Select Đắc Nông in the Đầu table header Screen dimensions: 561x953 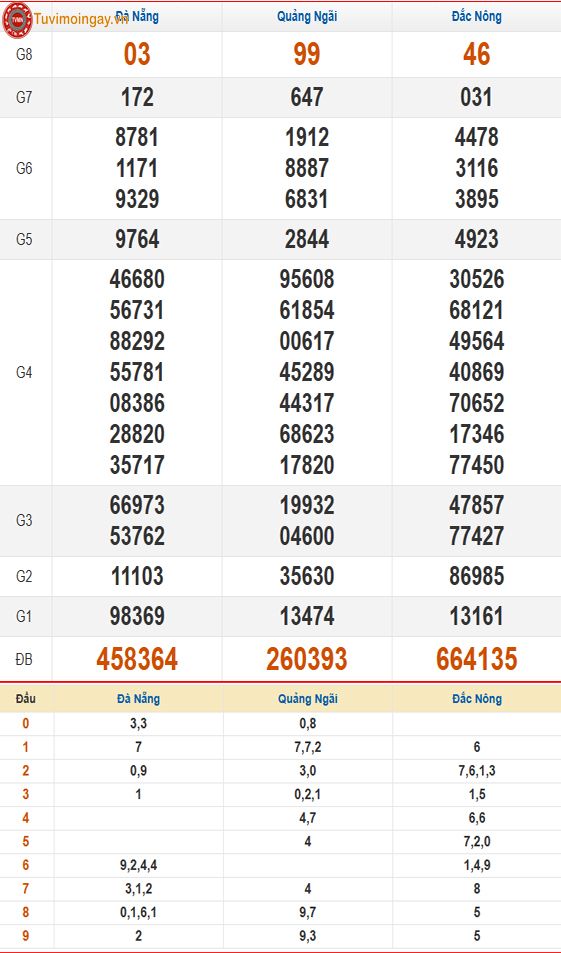pos(477,699)
